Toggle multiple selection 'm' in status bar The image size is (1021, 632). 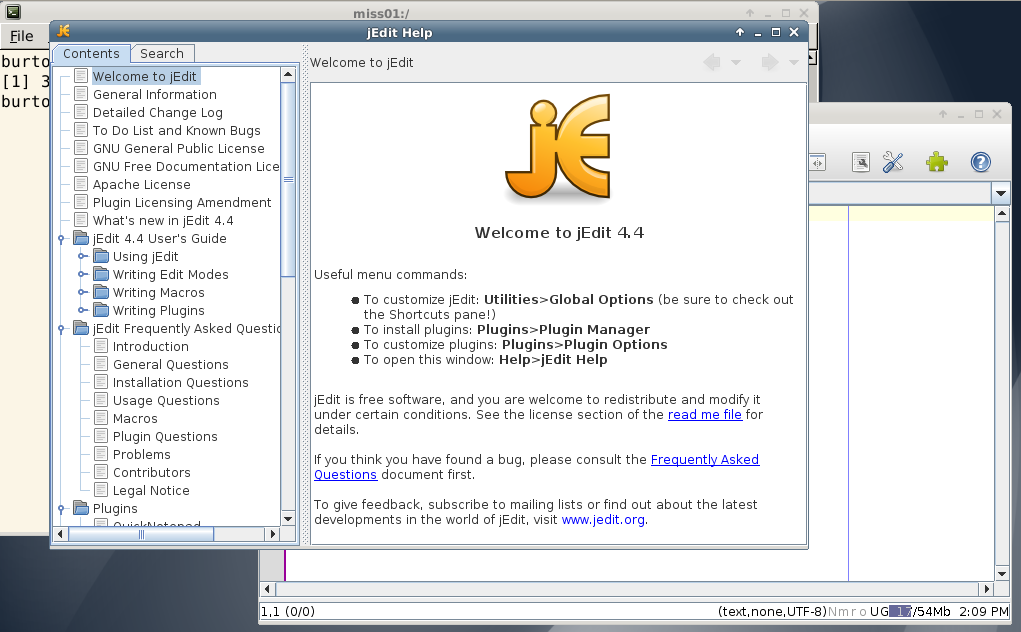coord(843,612)
